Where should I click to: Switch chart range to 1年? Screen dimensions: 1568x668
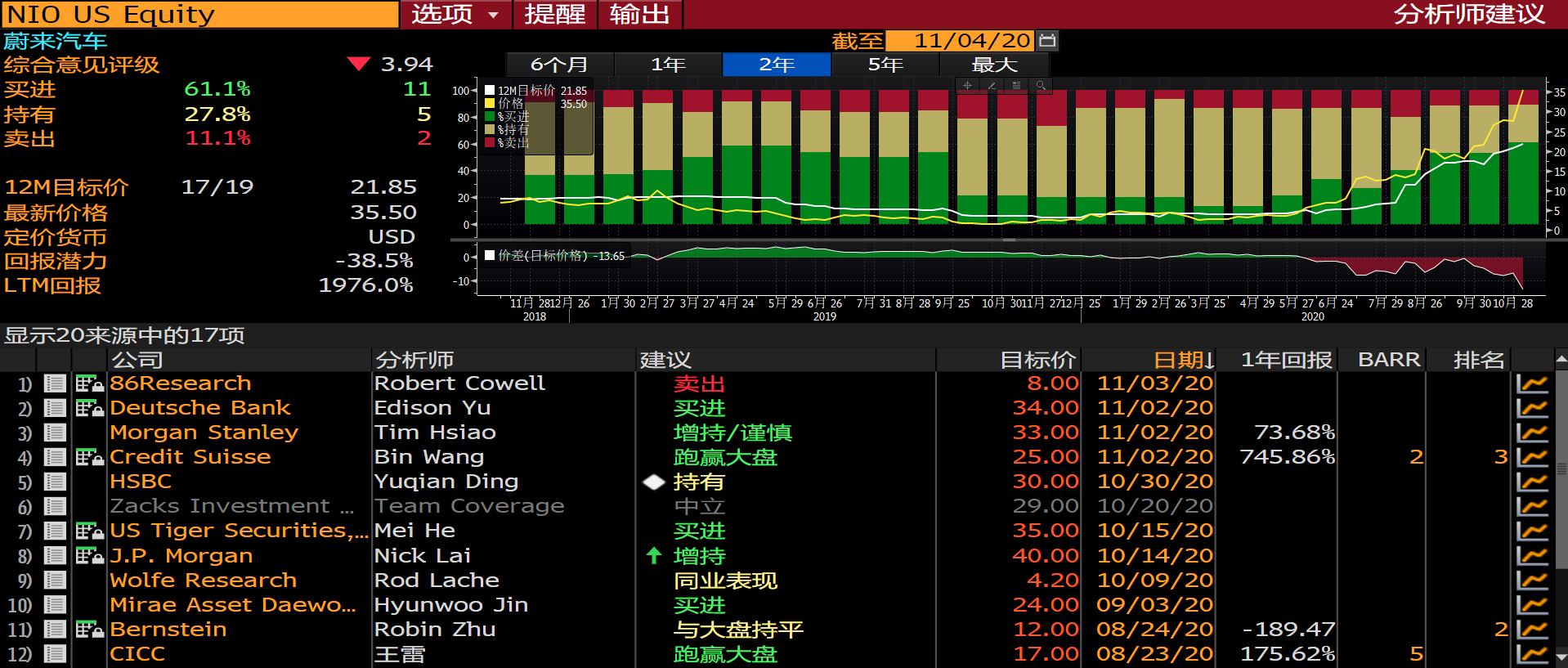tap(668, 65)
